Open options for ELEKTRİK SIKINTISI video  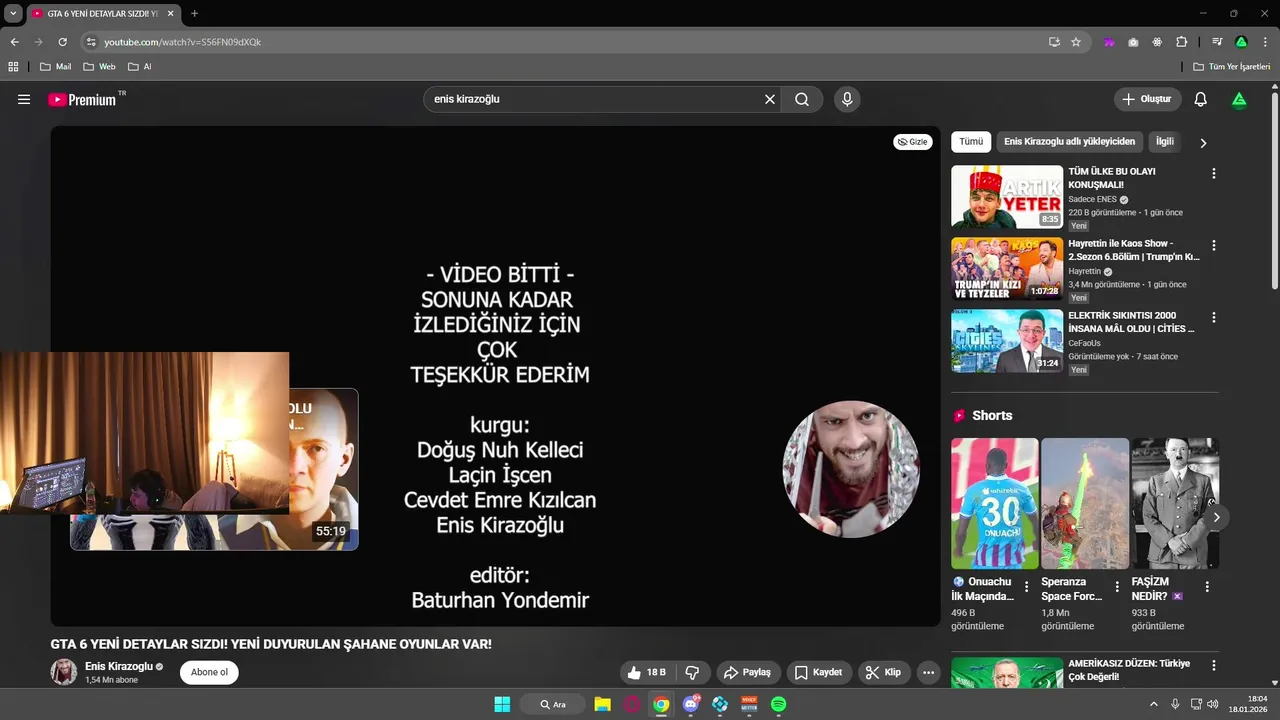click(x=1214, y=317)
